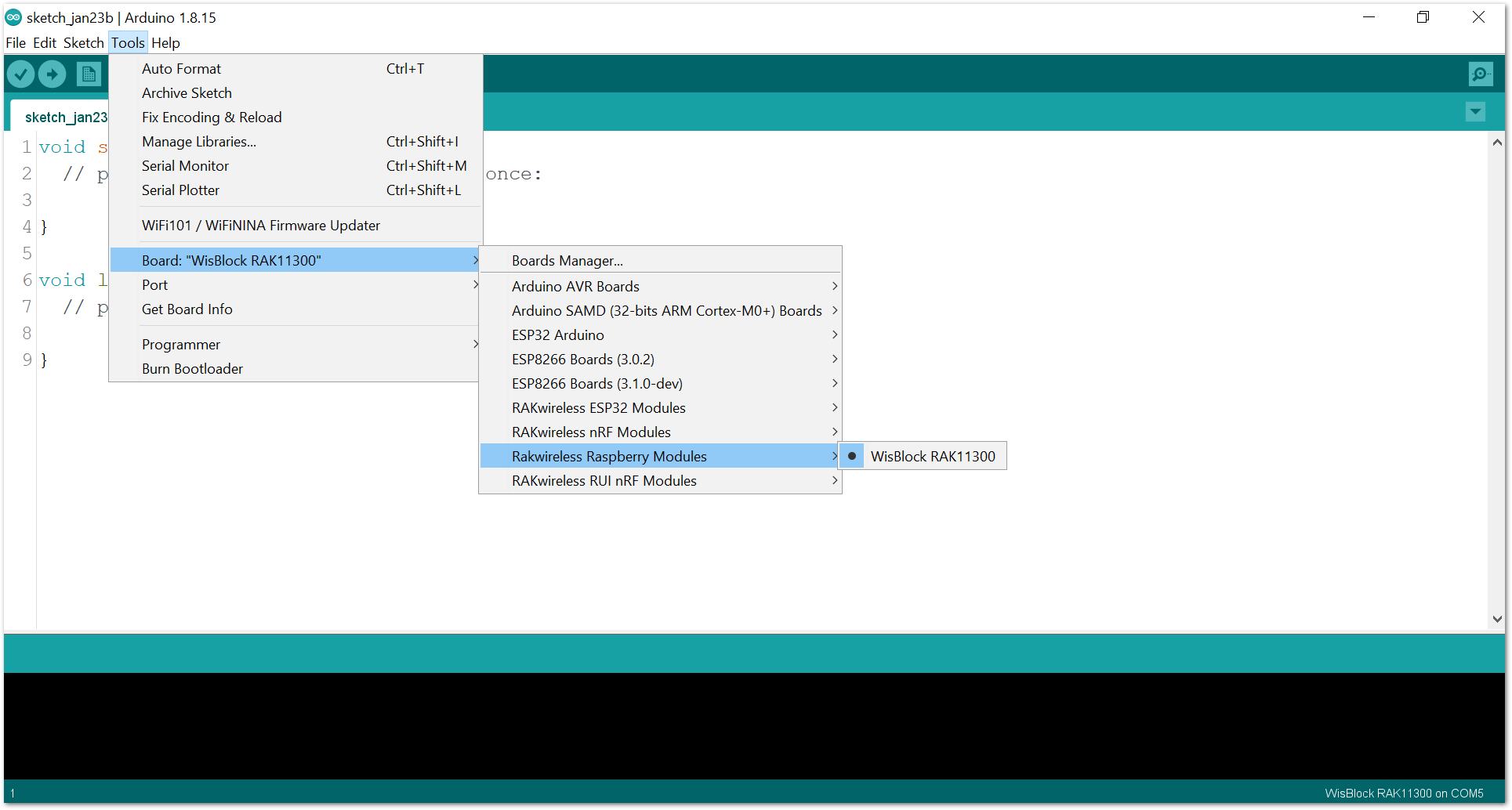Select Get Board Info

tap(187, 309)
